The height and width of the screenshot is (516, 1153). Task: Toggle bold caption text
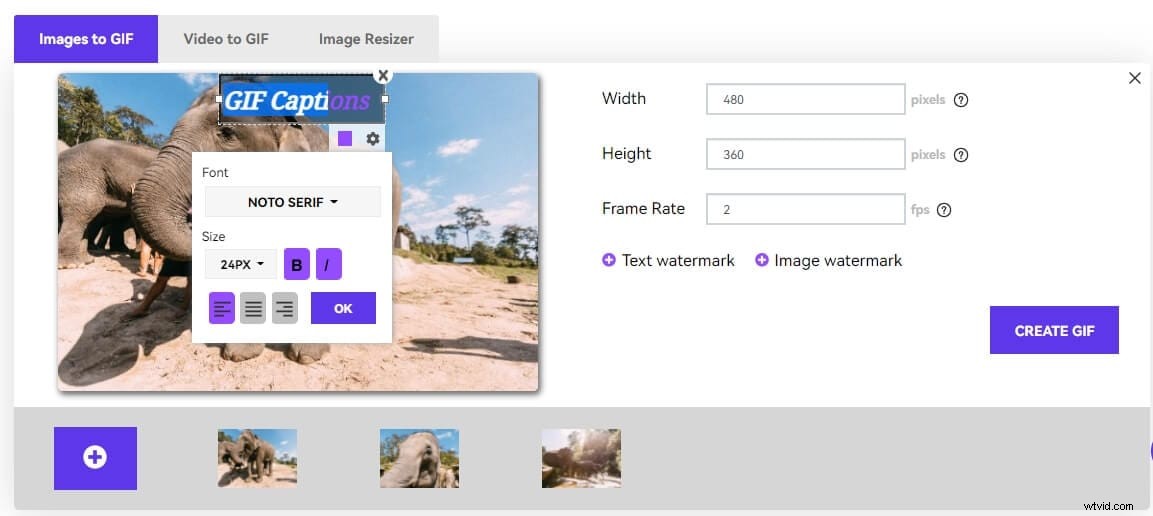[296, 265]
